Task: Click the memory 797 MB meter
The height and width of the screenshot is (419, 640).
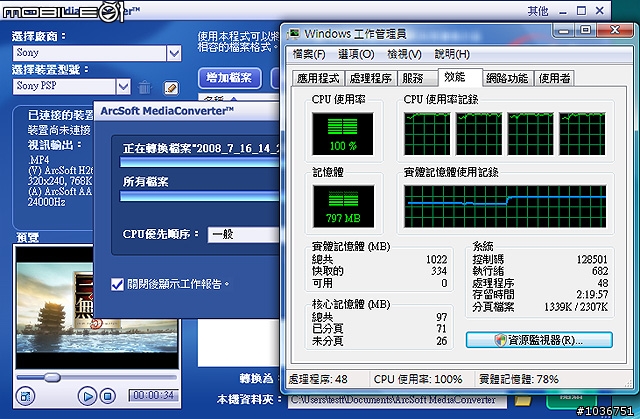Action: click(x=343, y=206)
